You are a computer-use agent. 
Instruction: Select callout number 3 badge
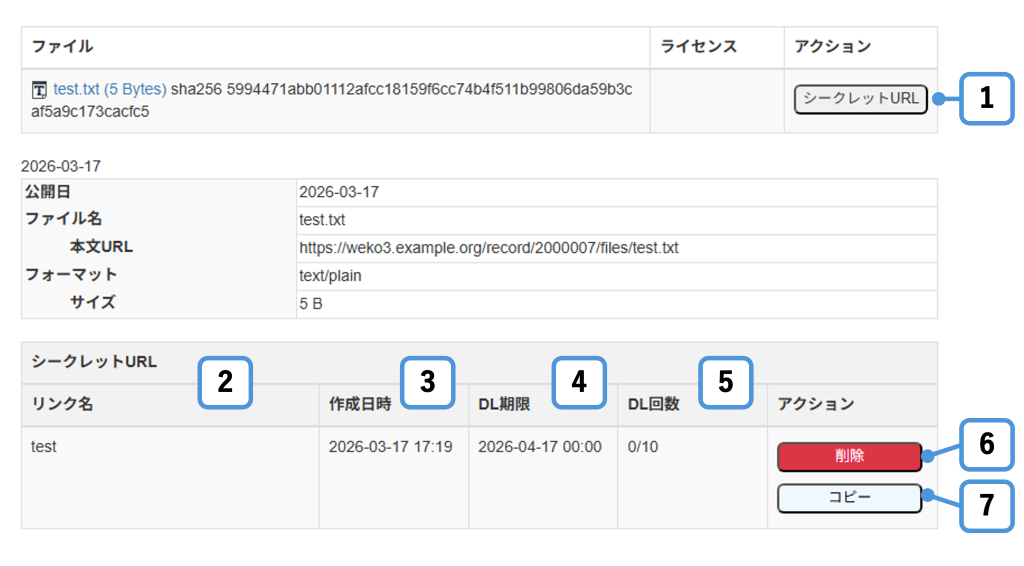[x=428, y=382]
